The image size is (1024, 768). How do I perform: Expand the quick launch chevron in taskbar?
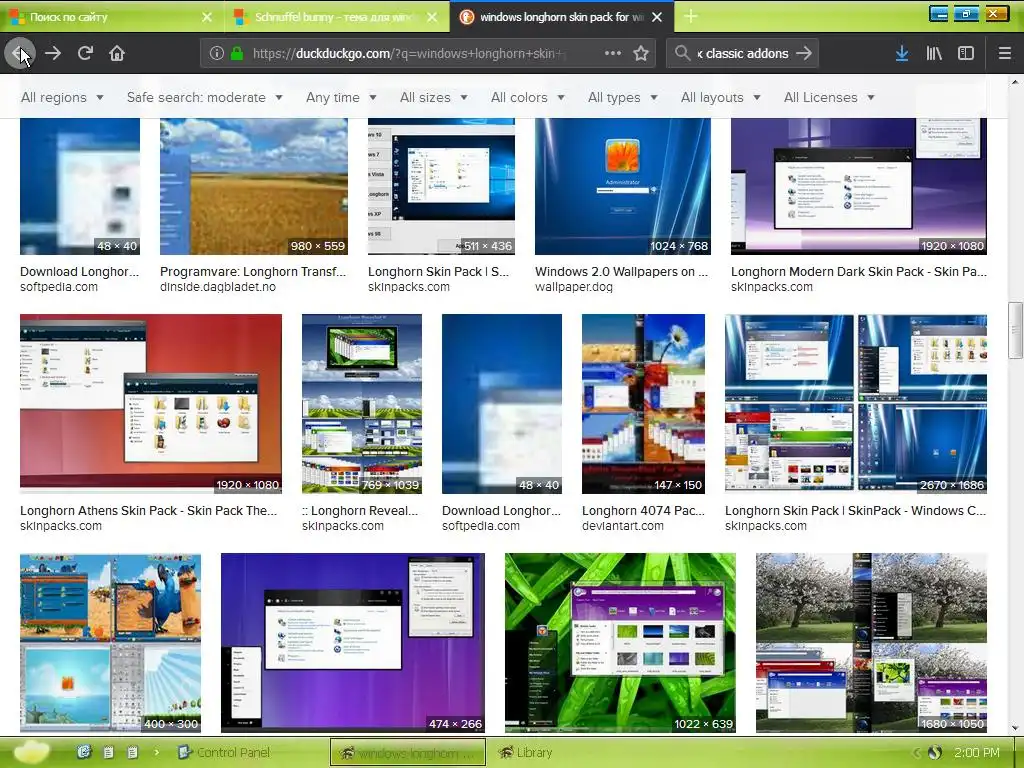click(157, 752)
